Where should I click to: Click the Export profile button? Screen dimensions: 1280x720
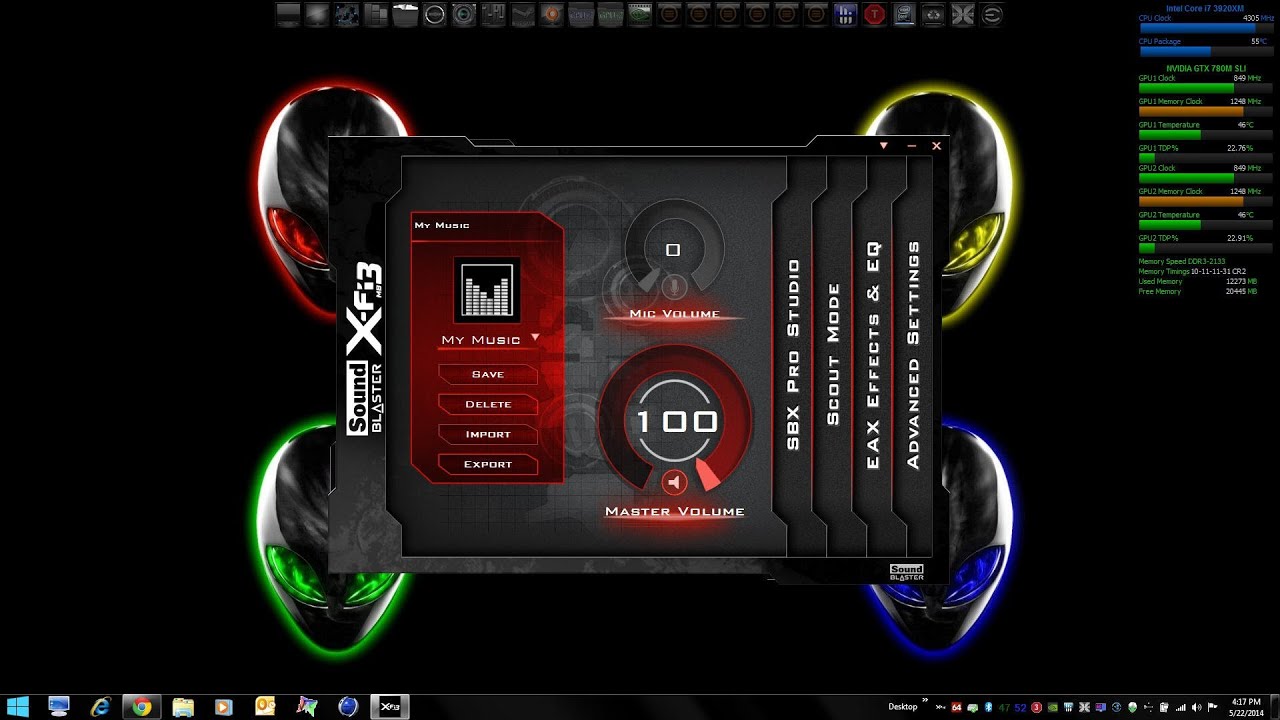(488, 464)
